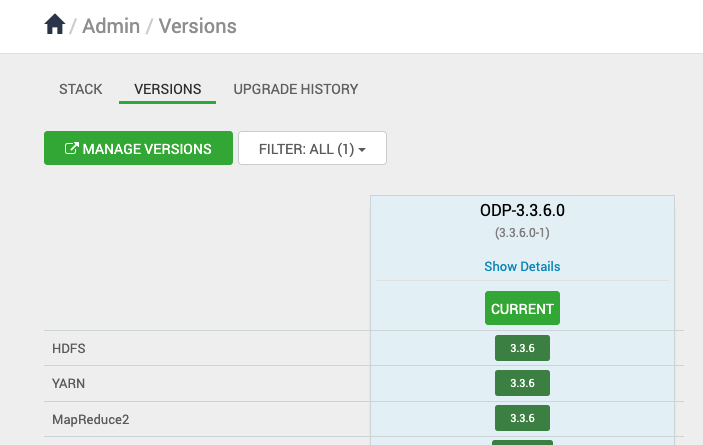Image resolution: width=703 pixels, height=445 pixels.
Task: Click the 3.3.6 badge for HDFS
Action: pyautogui.click(x=522, y=348)
